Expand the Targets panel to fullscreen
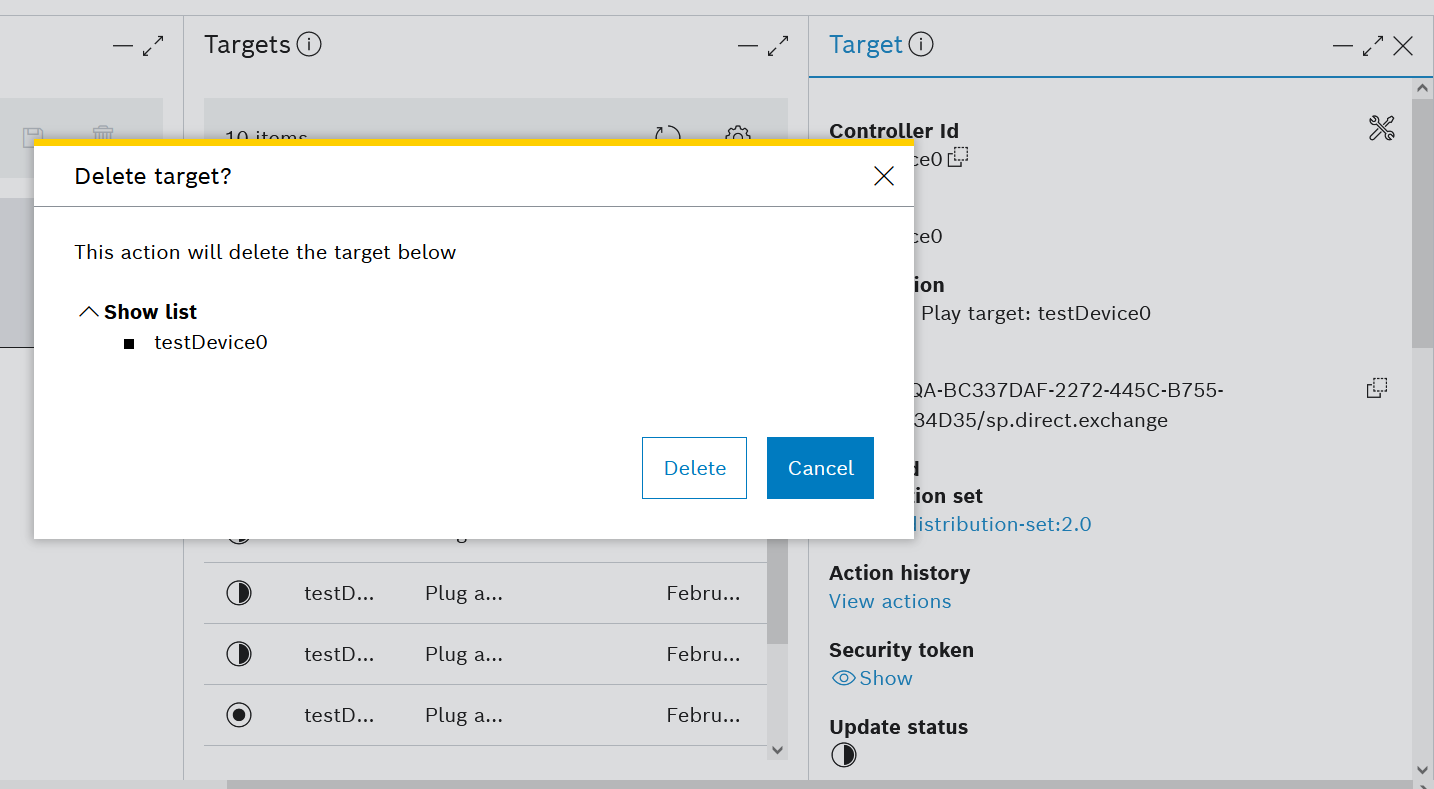 tap(777, 46)
